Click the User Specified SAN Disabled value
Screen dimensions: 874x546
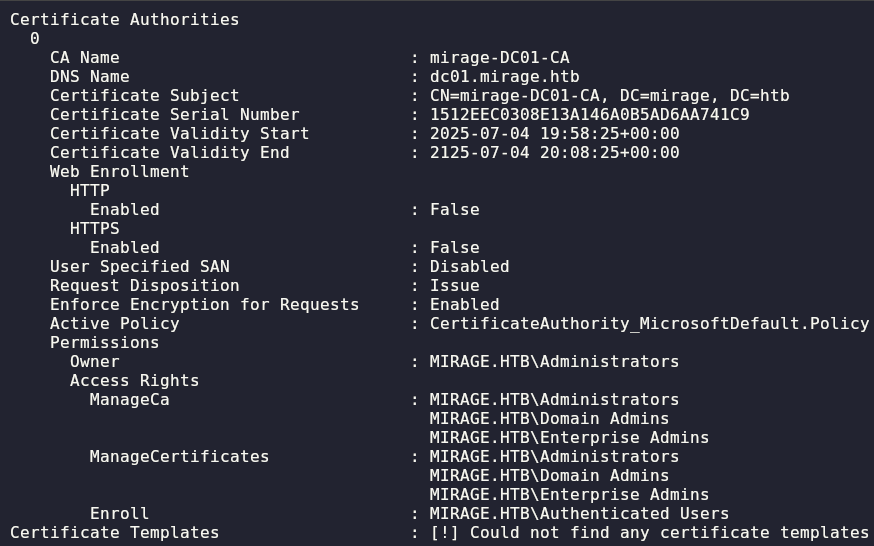(469, 266)
